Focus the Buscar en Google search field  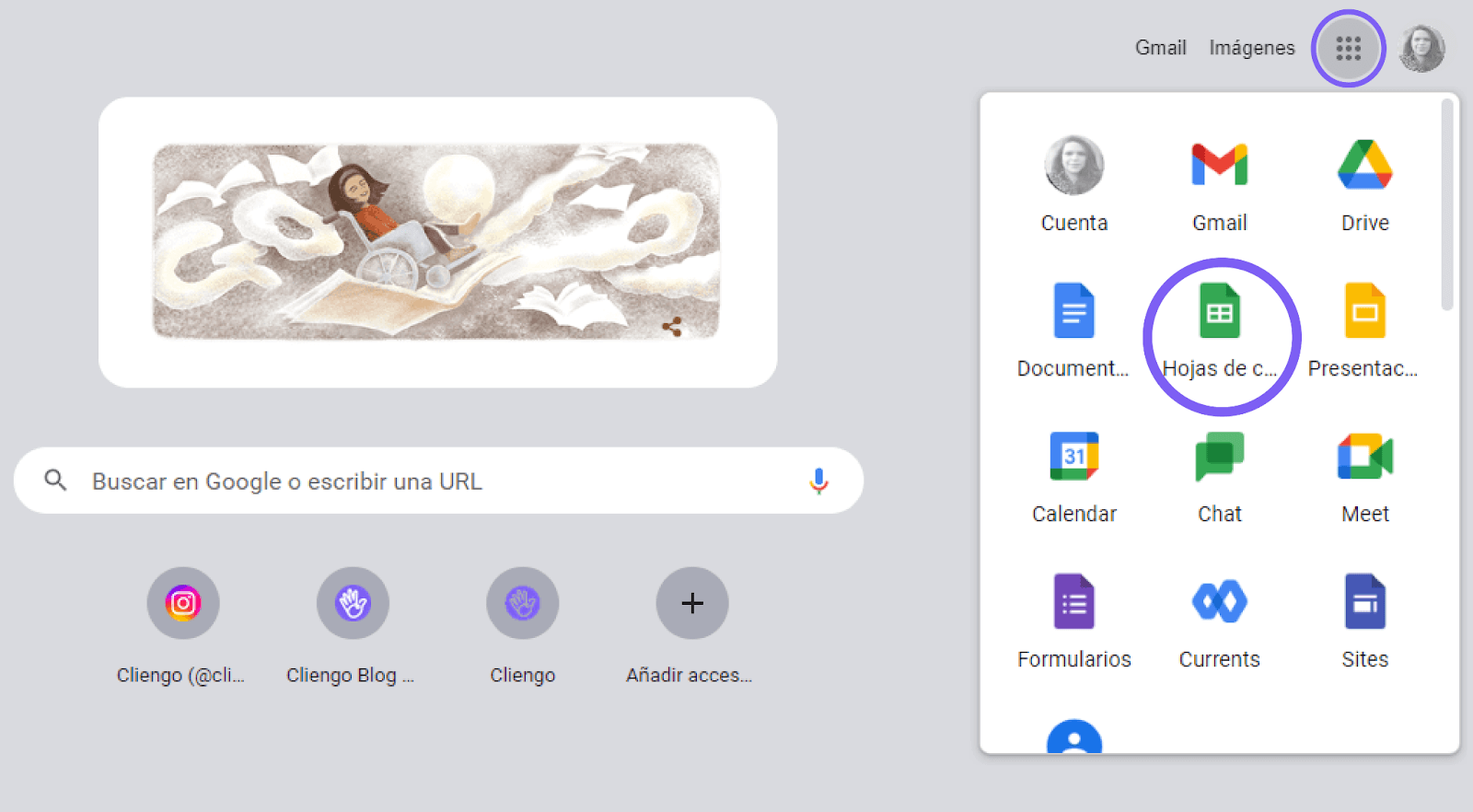438,481
